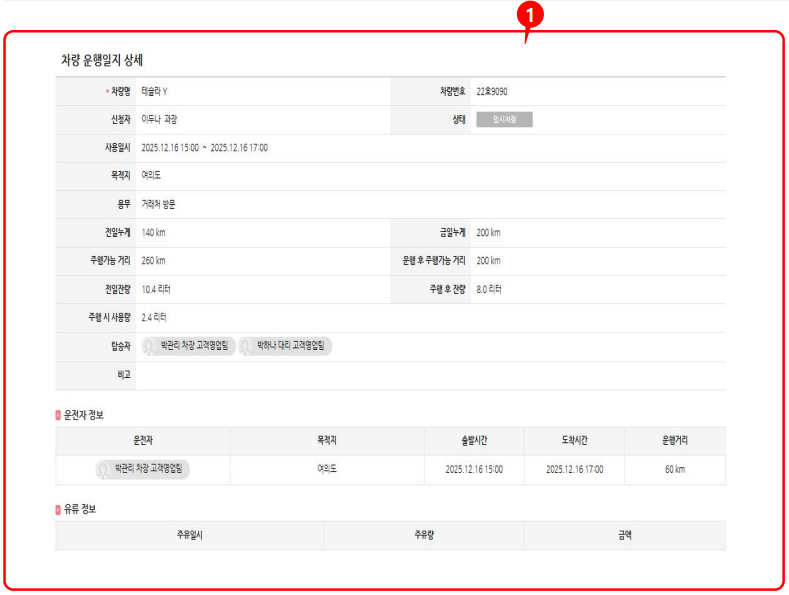Click the 운행거리 column header
The width and height of the screenshot is (789, 595).
pos(675,441)
